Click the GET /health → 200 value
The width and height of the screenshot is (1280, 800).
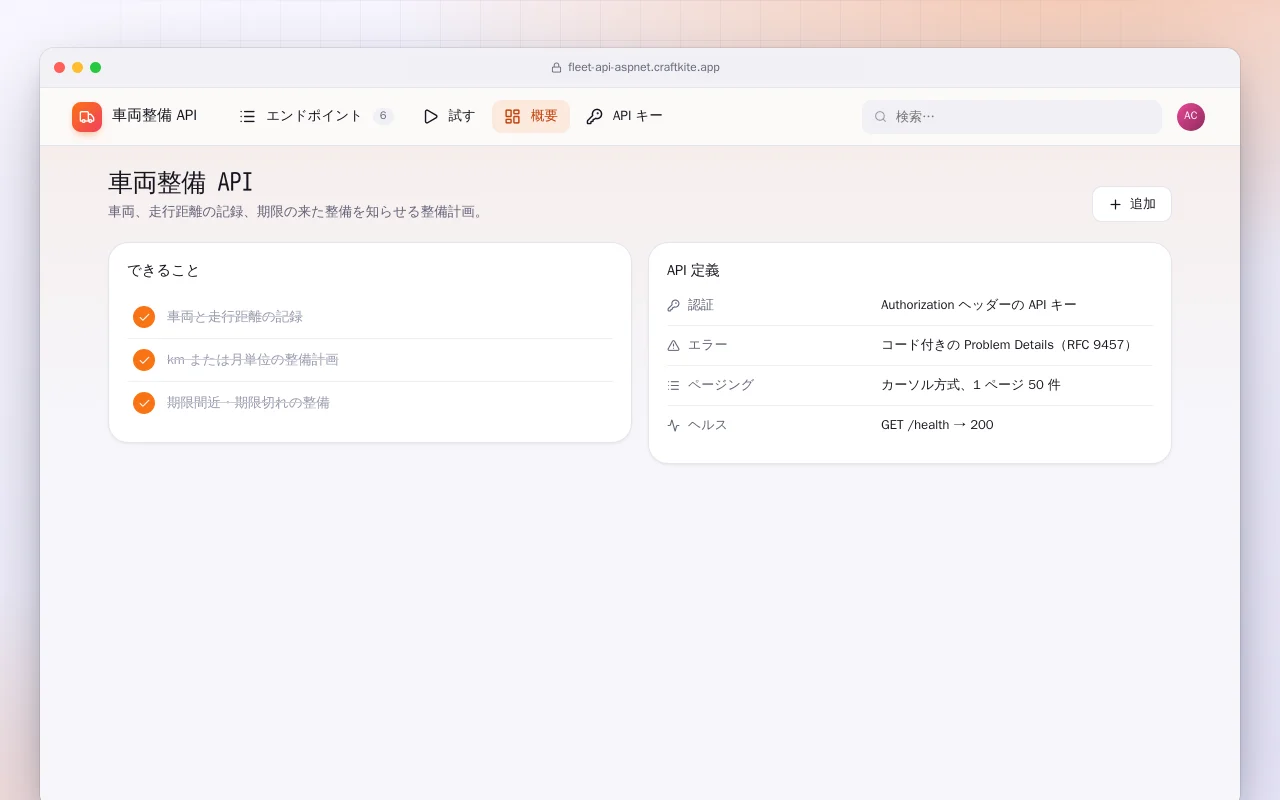pos(937,425)
